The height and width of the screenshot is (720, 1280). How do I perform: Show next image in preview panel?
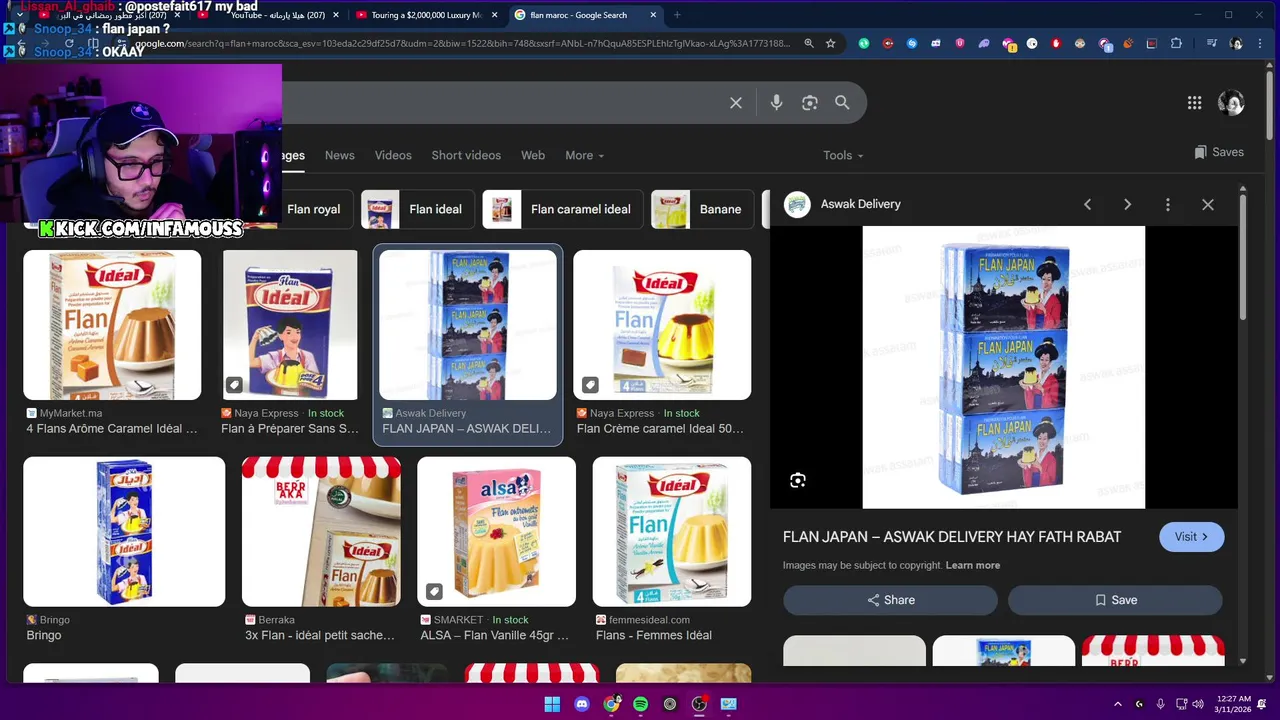pos(1127,204)
